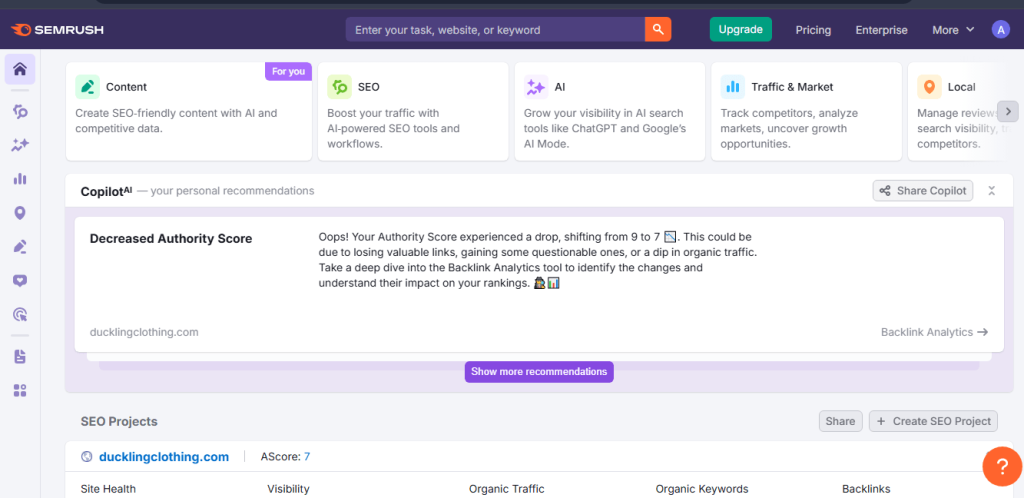Screen dimensions: 1024x498
Task: Open the orange help question mark button
Action: [1002, 466]
